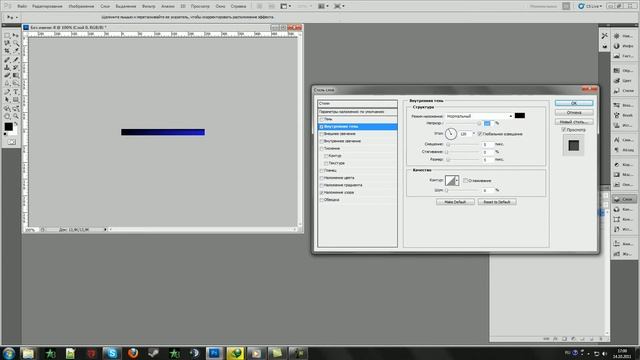Open the Arrange Documents dropdown
Viewport: 640px width, 360px height.
click(324, 6)
